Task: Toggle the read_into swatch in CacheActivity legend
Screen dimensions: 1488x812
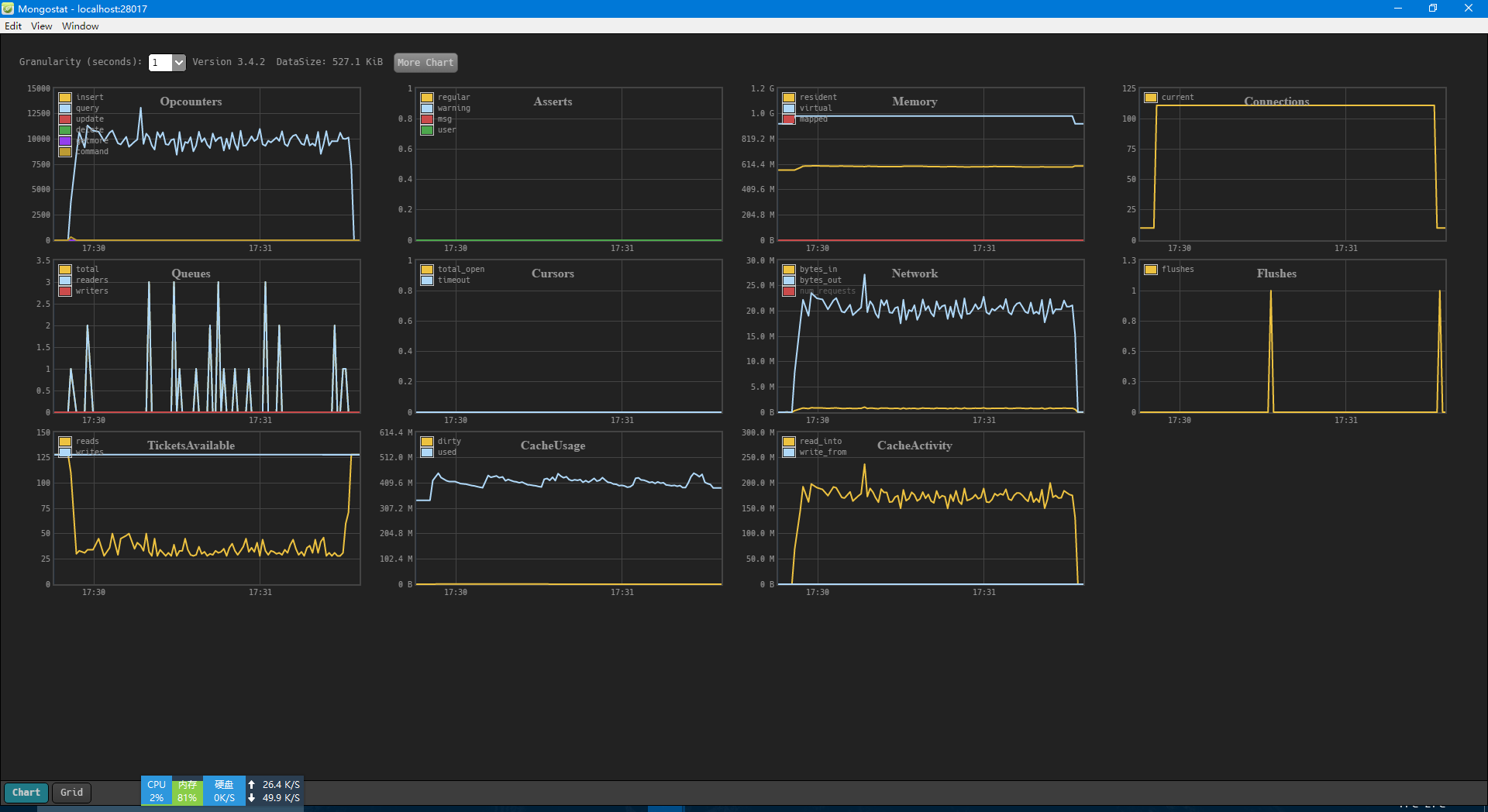Action: (x=789, y=442)
